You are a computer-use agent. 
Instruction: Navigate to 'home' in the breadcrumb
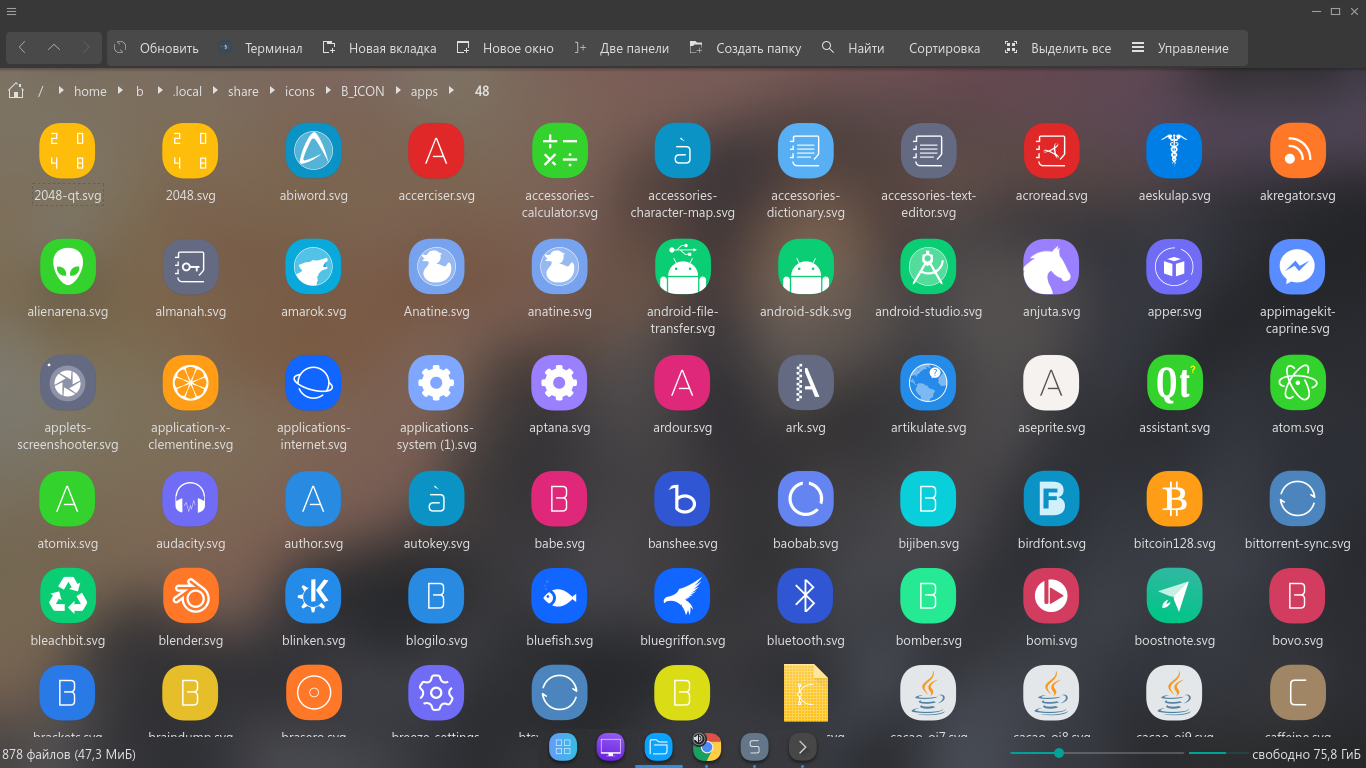click(90, 91)
